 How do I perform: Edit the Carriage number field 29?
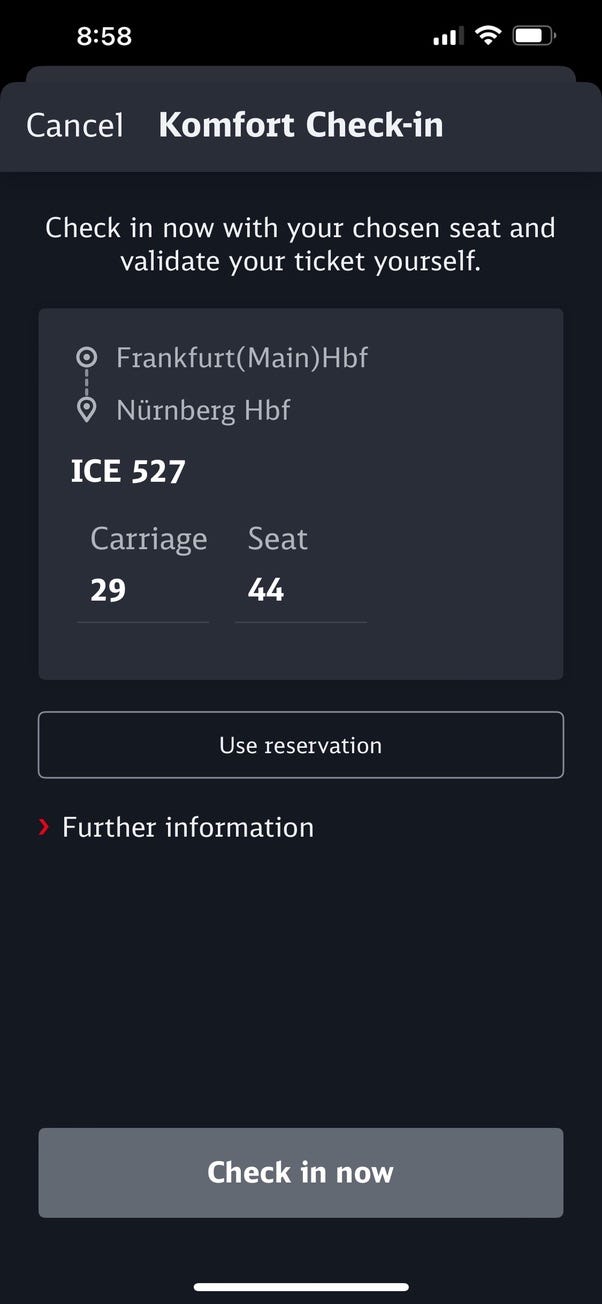click(x=143, y=590)
